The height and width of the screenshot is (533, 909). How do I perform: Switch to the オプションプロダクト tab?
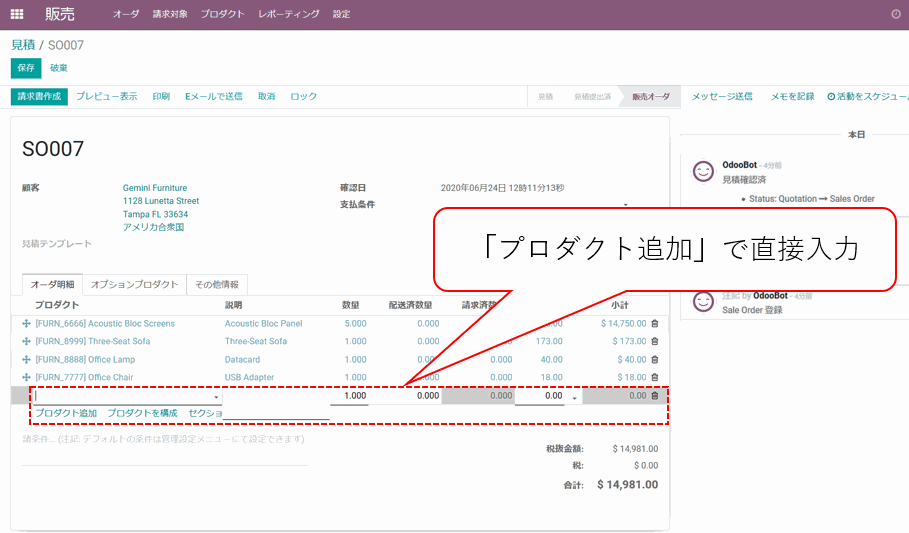[134, 285]
